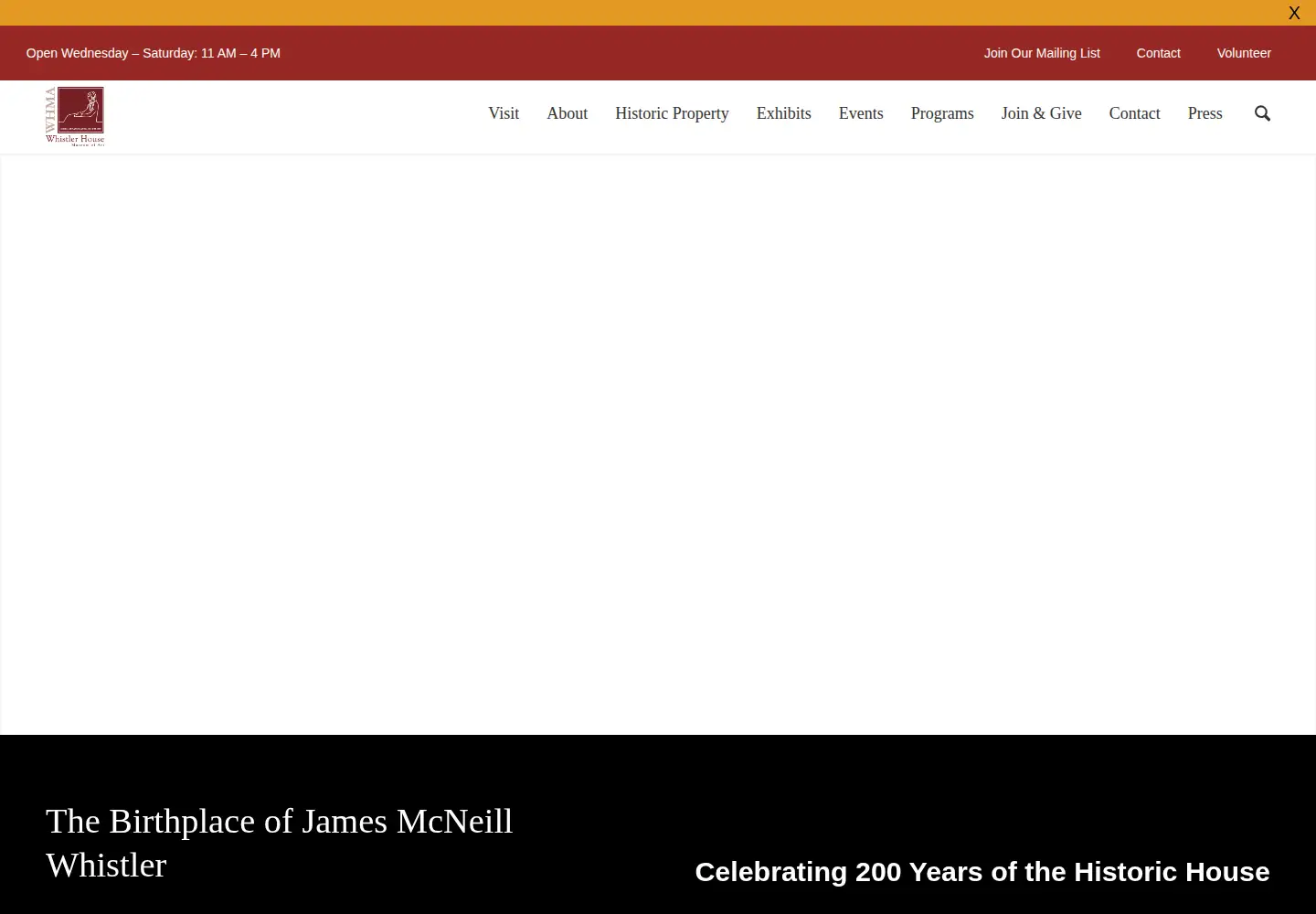Open the Programs menu
The width and height of the screenshot is (1316, 914).
coord(942,113)
